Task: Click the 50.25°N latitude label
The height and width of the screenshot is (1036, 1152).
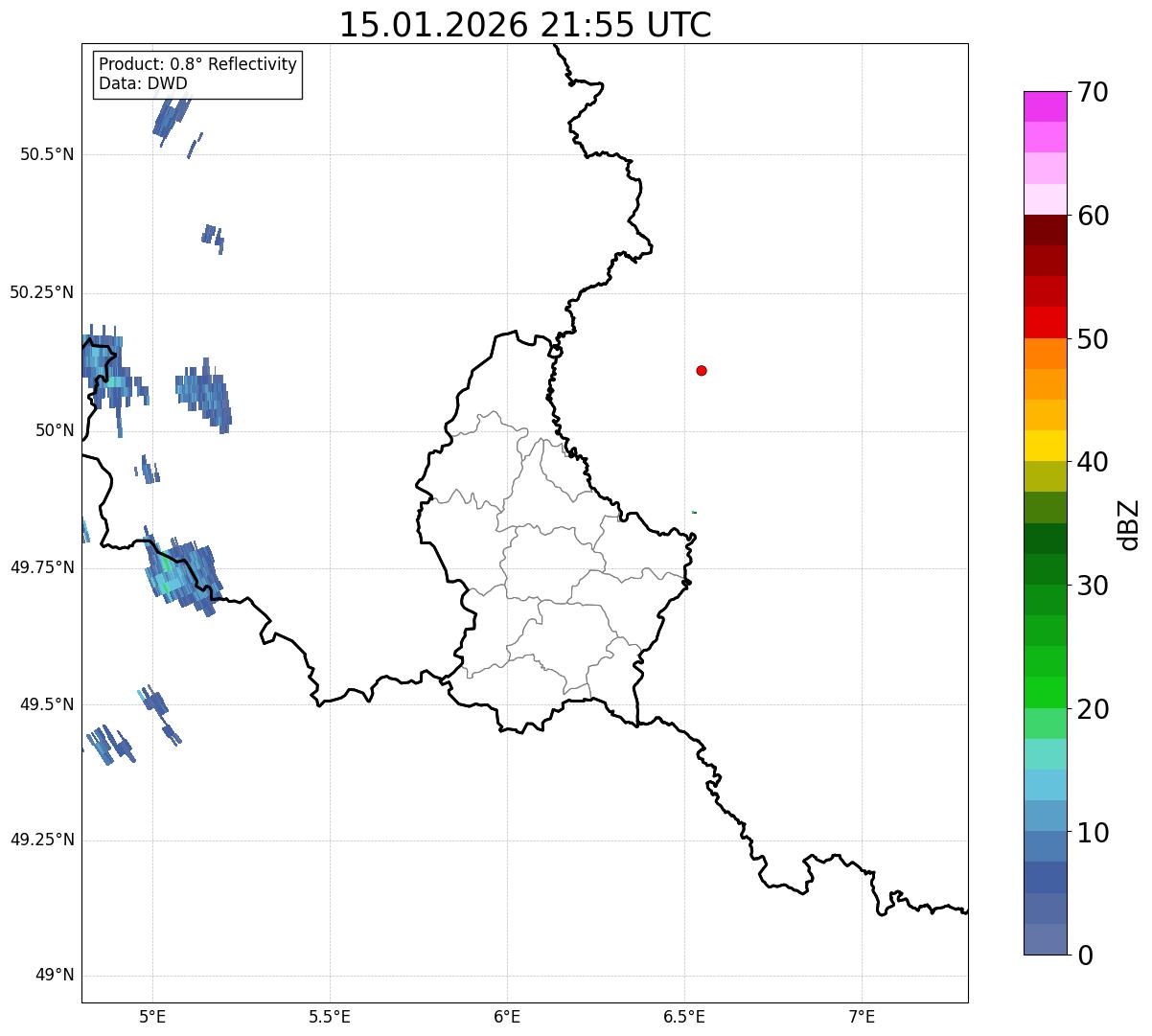Action: point(42,292)
